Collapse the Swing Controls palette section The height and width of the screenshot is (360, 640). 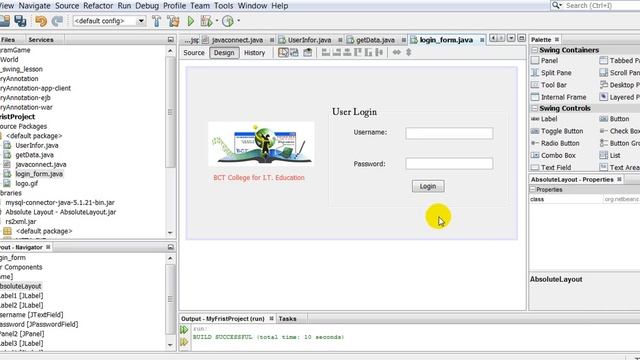(x=534, y=108)
